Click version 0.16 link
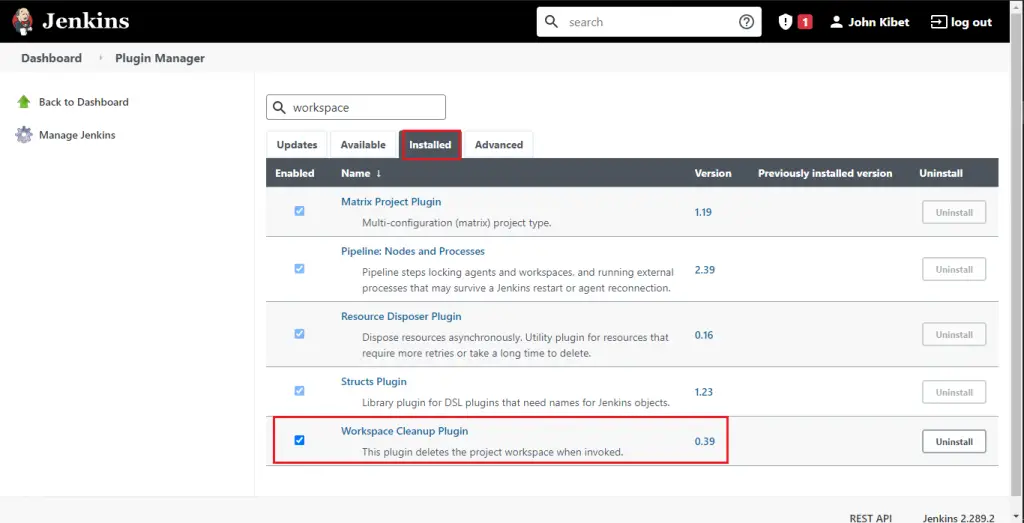1024x523 pixels. 704,335
